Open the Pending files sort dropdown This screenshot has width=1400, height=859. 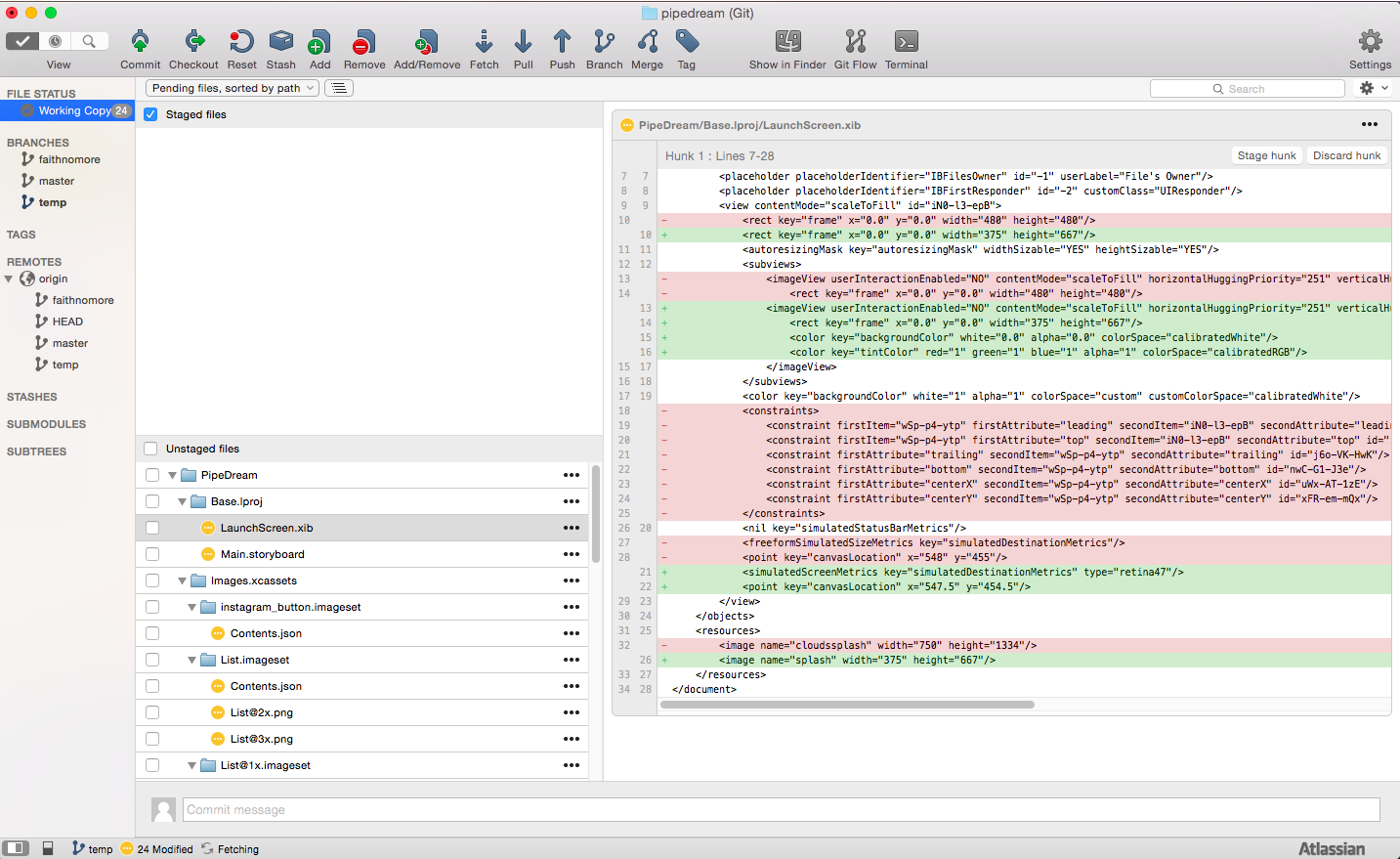(x=233, y=88)
